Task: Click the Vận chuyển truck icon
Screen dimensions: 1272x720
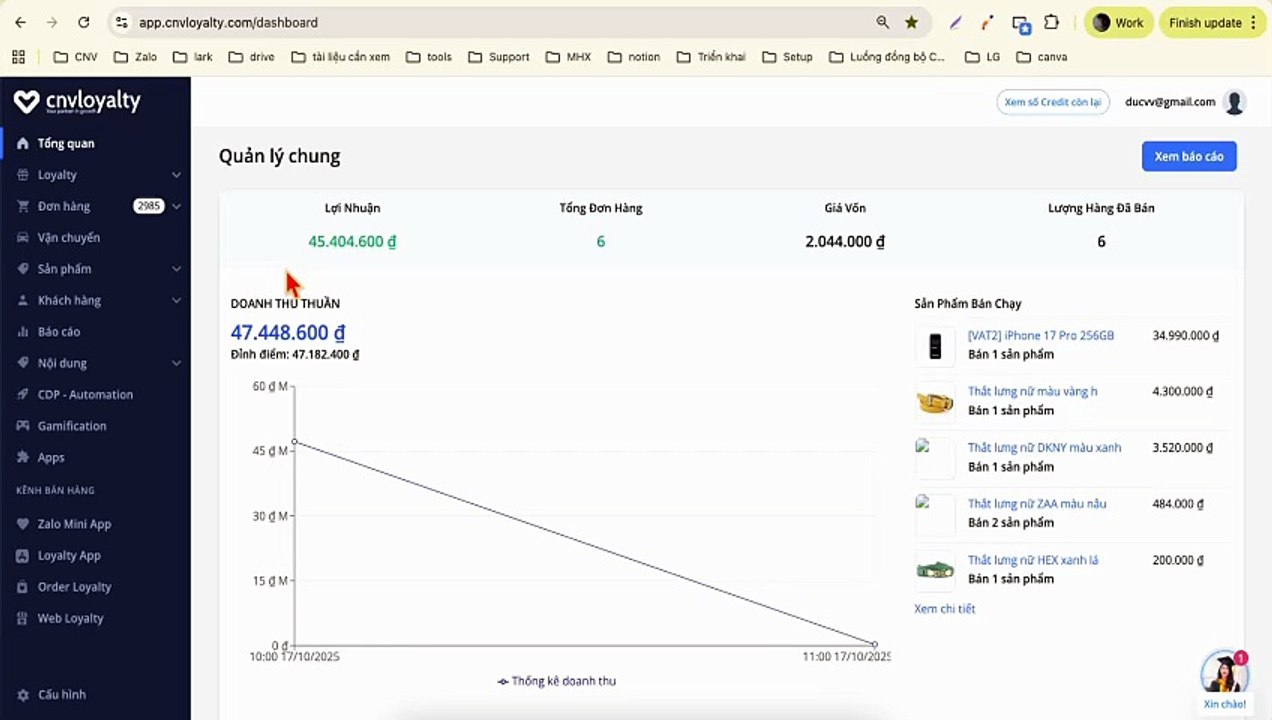Action: tap(23, 238)
